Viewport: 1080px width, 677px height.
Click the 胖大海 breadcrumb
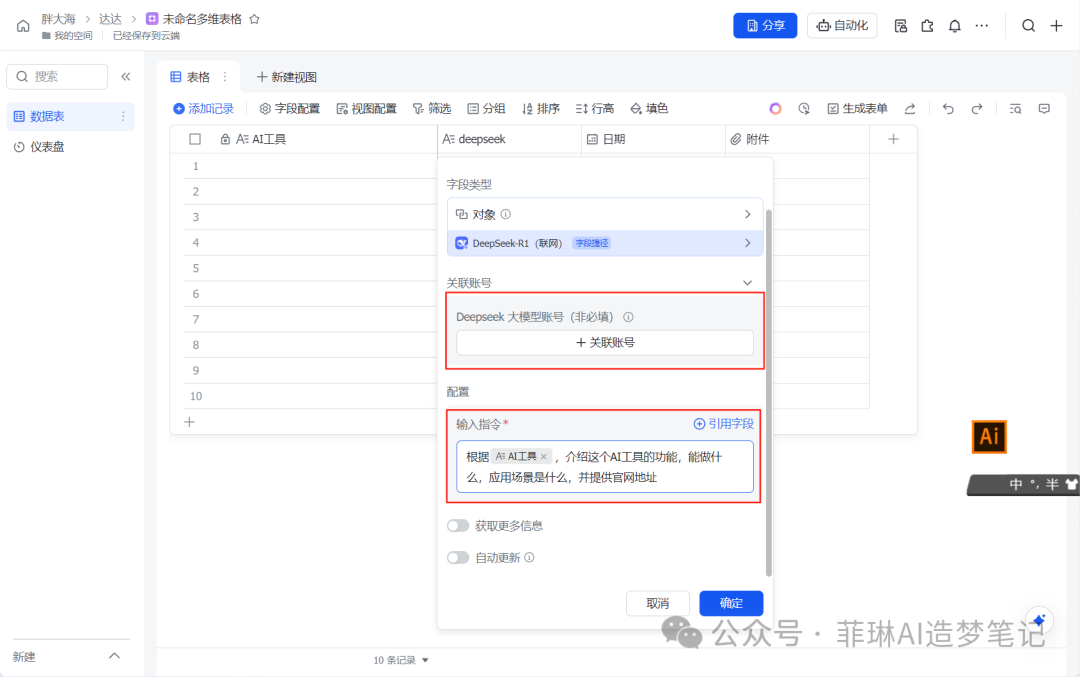point(58,19)
